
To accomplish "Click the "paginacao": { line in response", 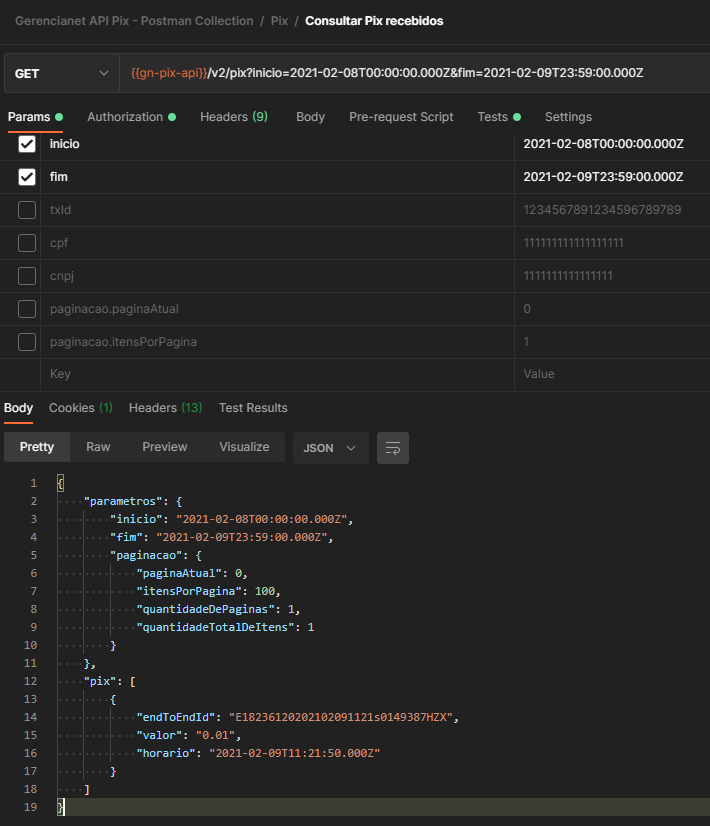I will tap(155, 555).
